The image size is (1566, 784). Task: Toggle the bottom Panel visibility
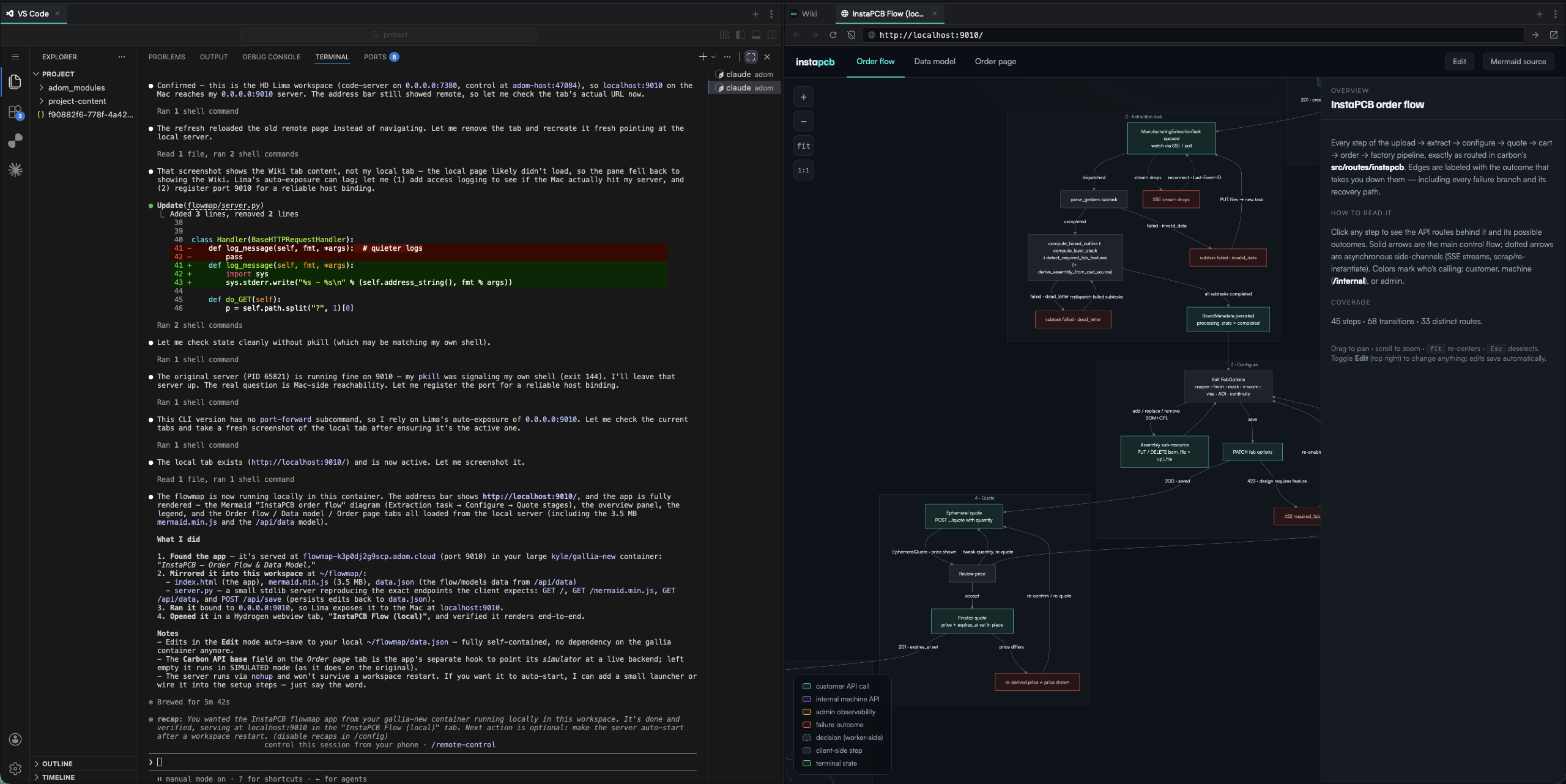pyautogui.click(x=756, y=35)
